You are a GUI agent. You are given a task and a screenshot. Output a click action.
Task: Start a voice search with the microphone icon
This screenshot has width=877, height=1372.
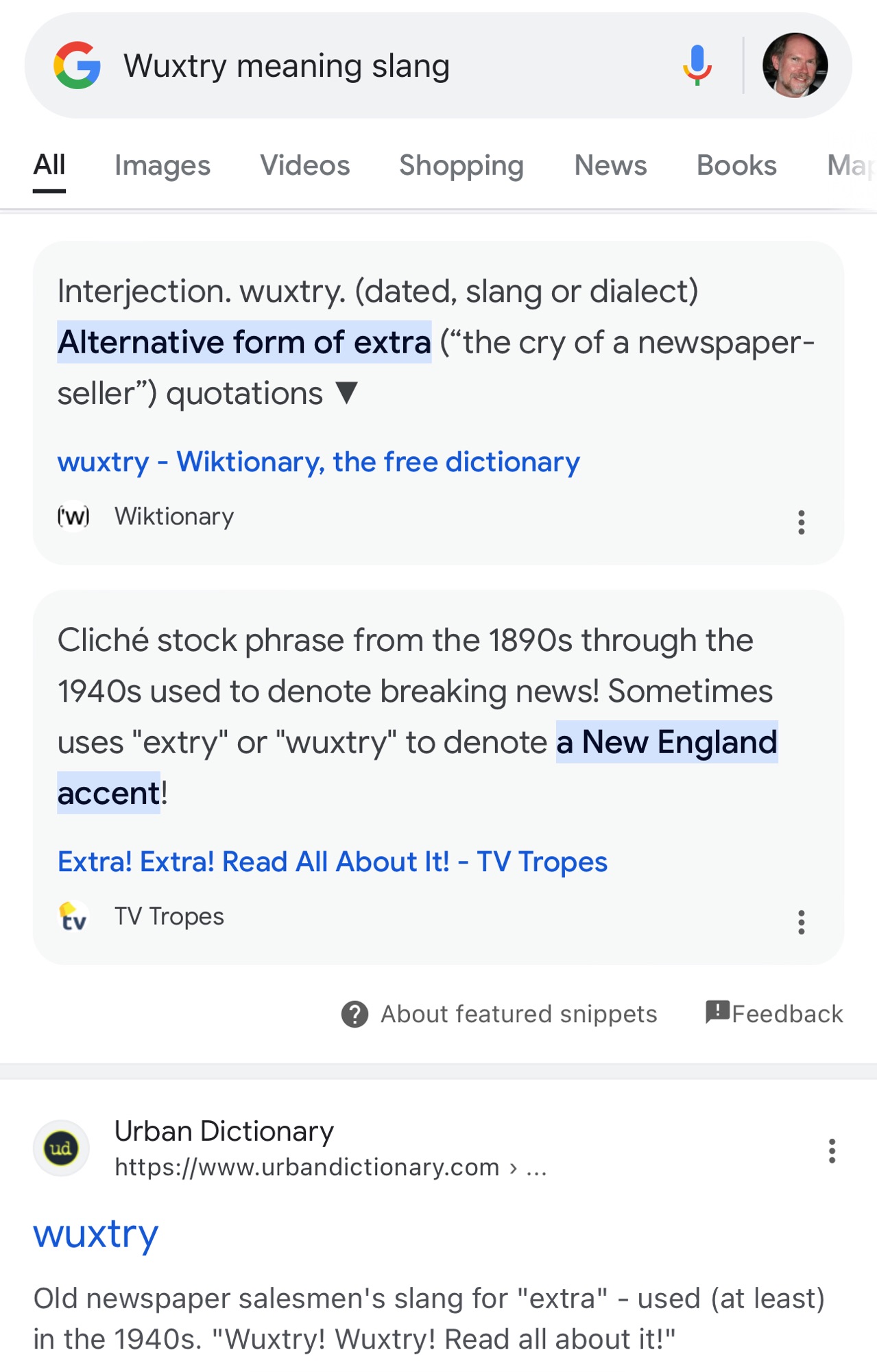tap(697, 65)
